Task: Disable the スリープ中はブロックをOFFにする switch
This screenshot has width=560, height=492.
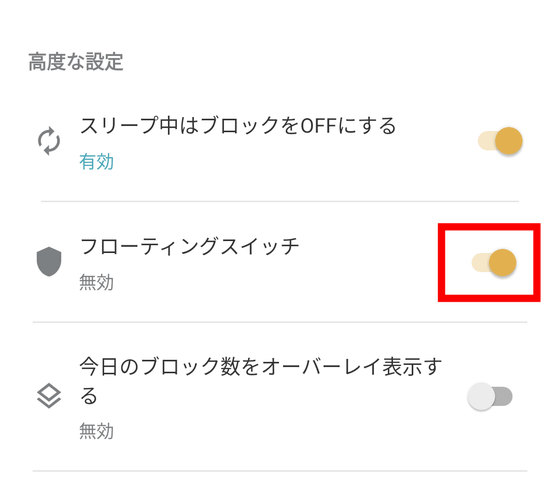Action: tap(500, 141)
